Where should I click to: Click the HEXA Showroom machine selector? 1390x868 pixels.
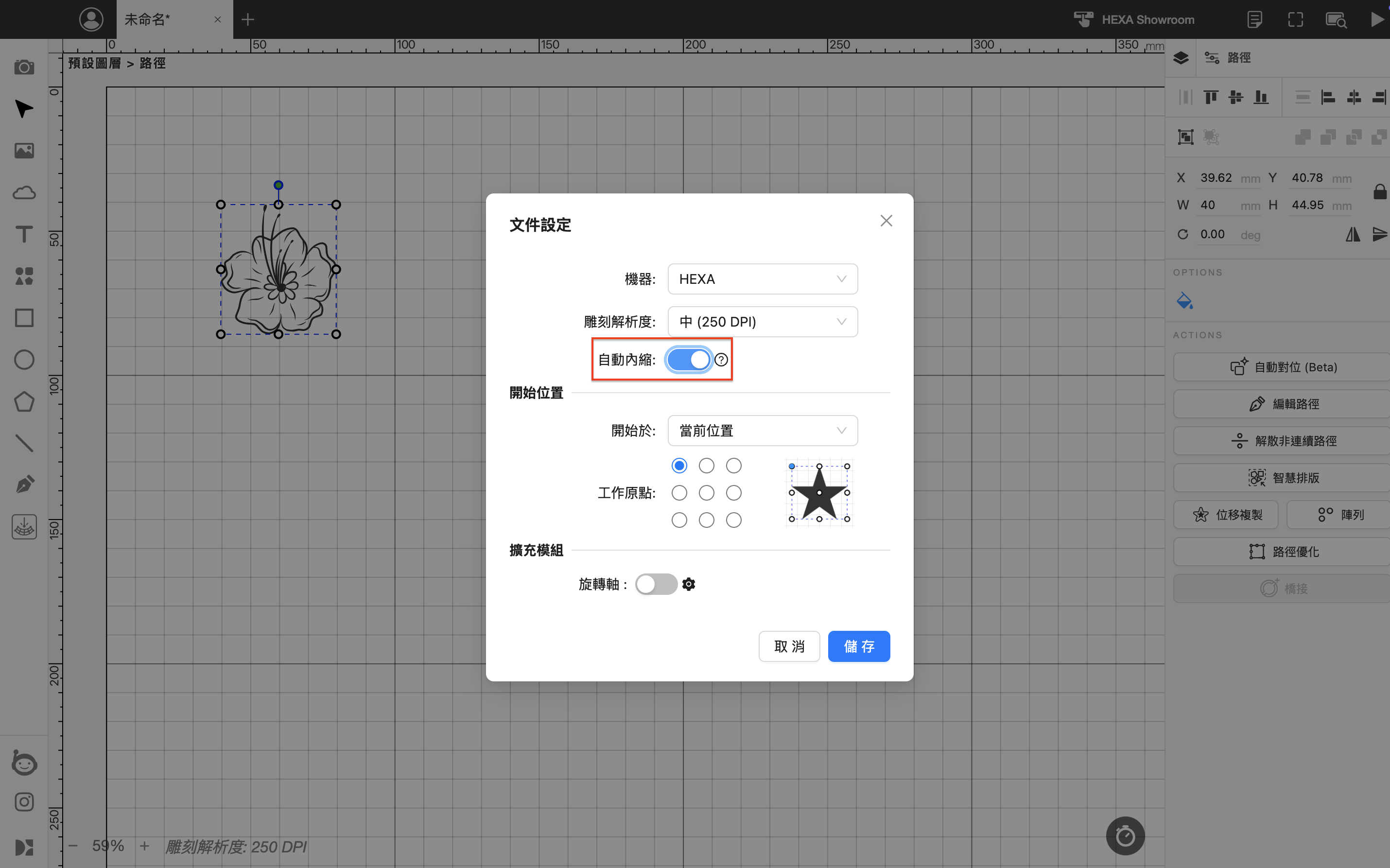tap(1133, 19)
